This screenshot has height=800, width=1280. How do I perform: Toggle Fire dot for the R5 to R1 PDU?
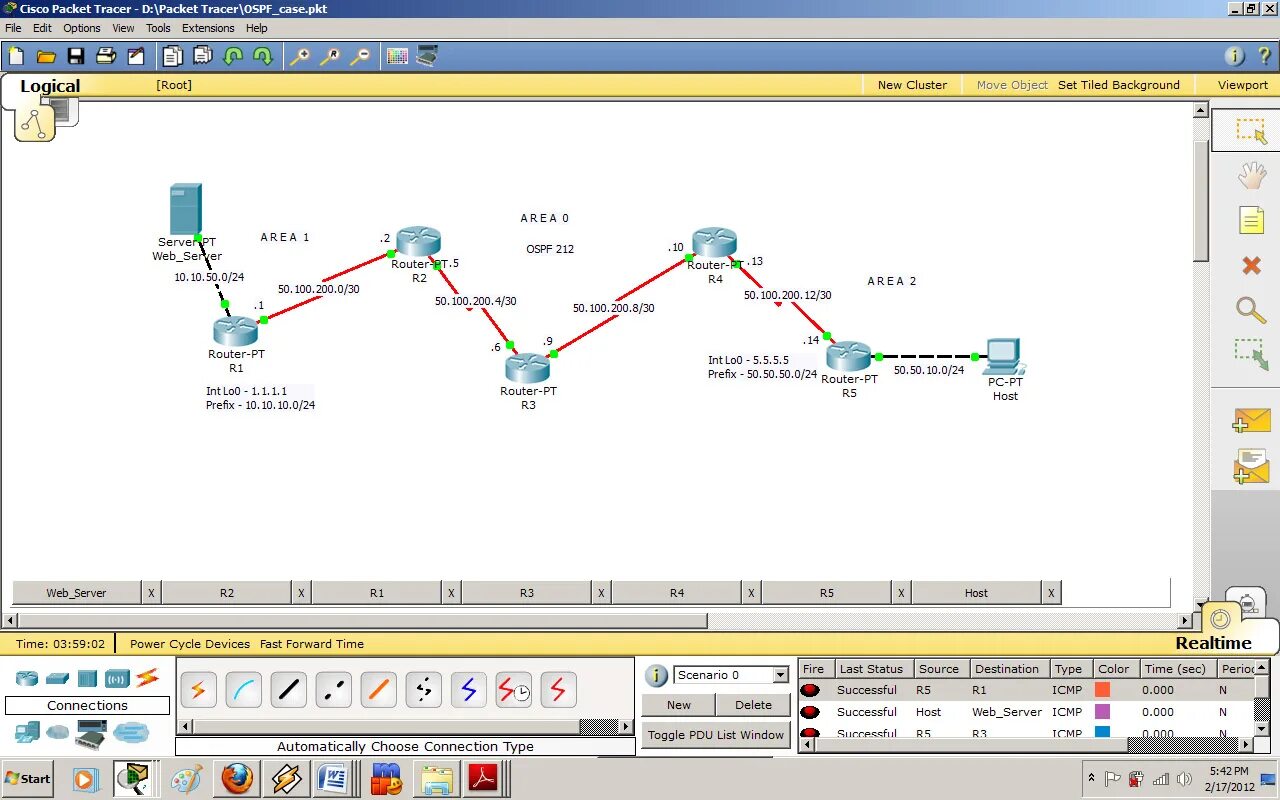pos(810,690)
